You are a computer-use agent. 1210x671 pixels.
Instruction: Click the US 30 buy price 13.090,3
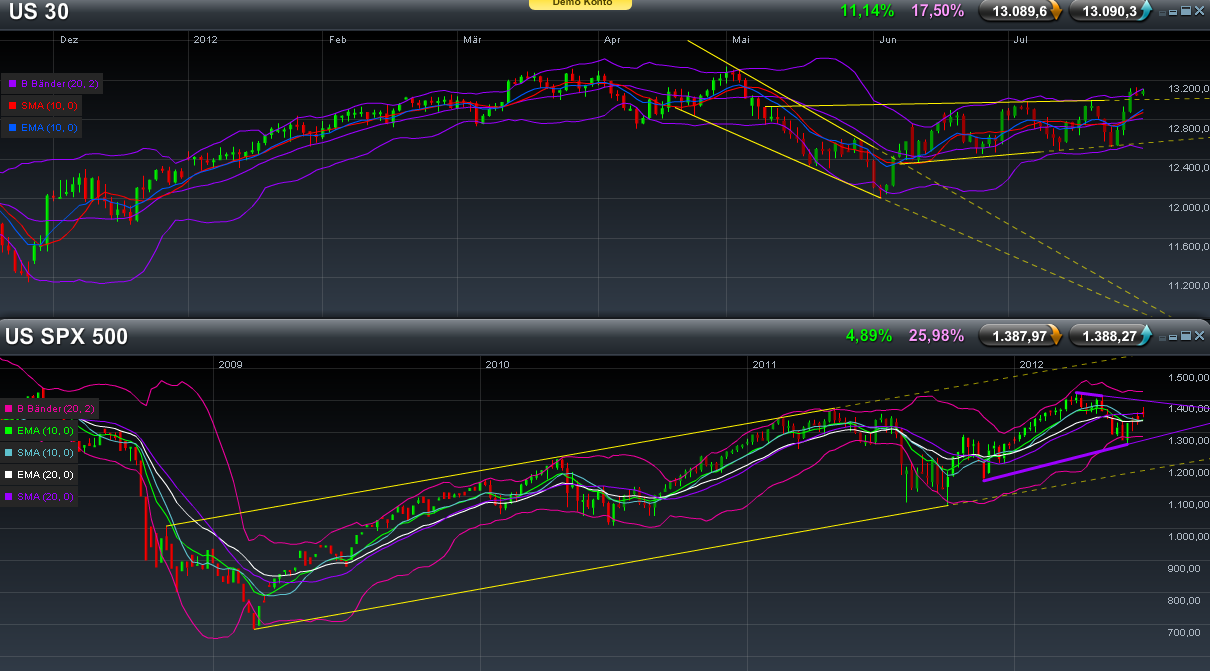1105,11
